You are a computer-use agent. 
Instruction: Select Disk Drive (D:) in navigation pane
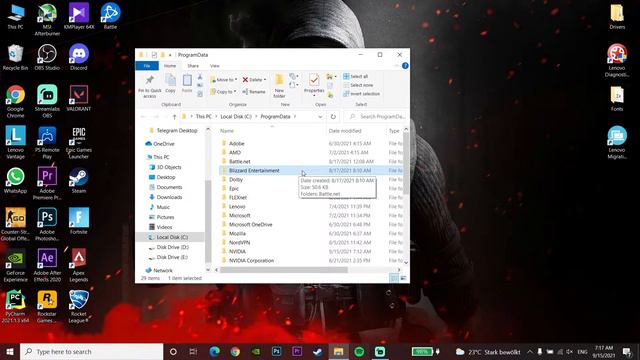pos(172,247)
